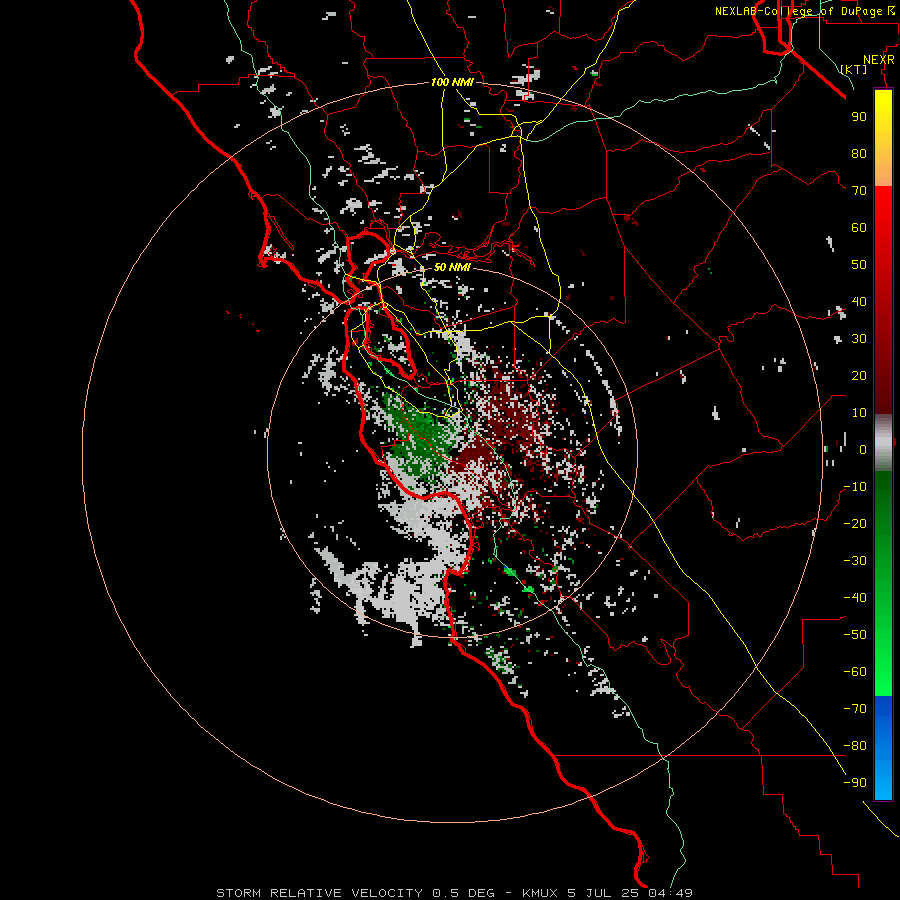Click the "5 JUL 25" date text

tap(603, 893)
